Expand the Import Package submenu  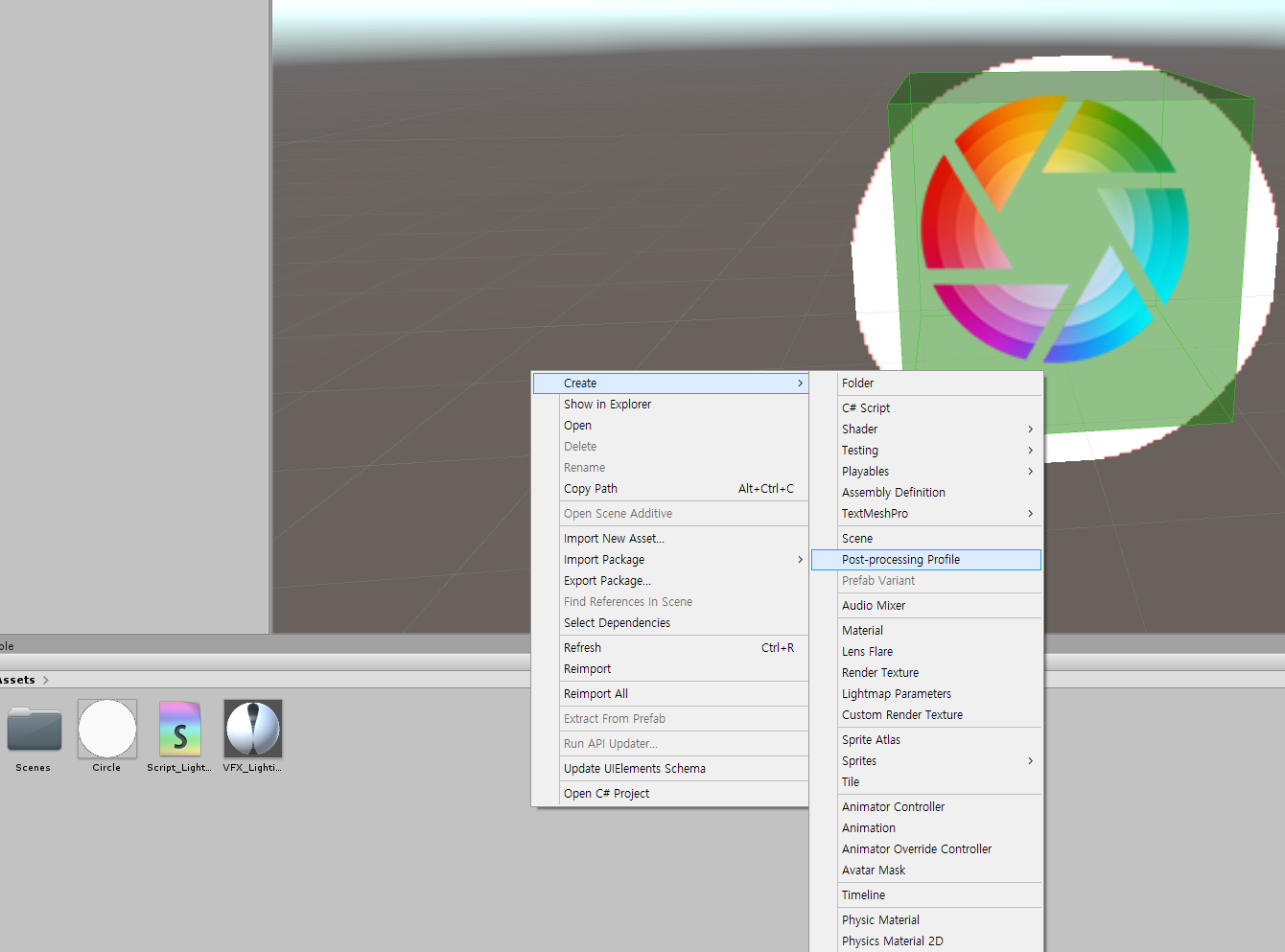(x=670, y=560)
